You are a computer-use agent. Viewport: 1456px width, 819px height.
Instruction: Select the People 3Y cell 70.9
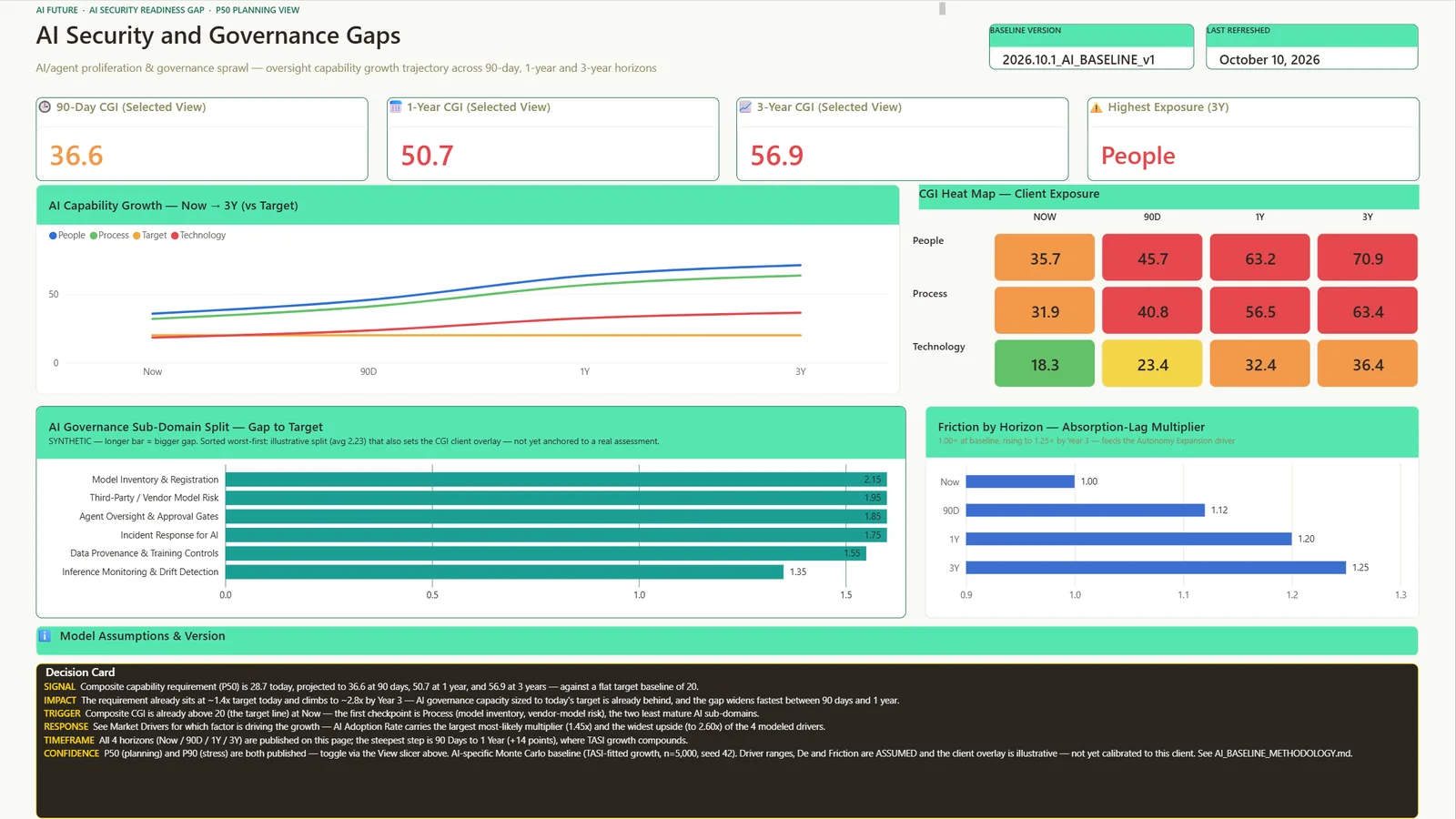click(1368, 258)
